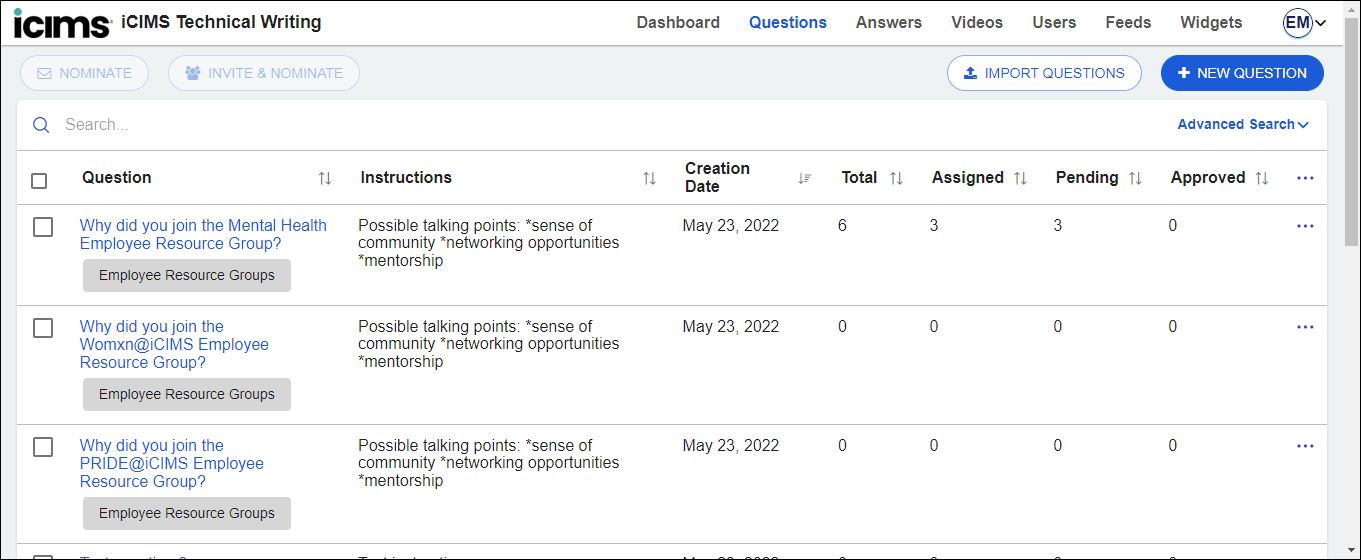This screenshot has height=560, width=1361.
Task: Click Employee Resource Groups tag in Womxn@iCIMS row
Action: [x=187, y=395]
